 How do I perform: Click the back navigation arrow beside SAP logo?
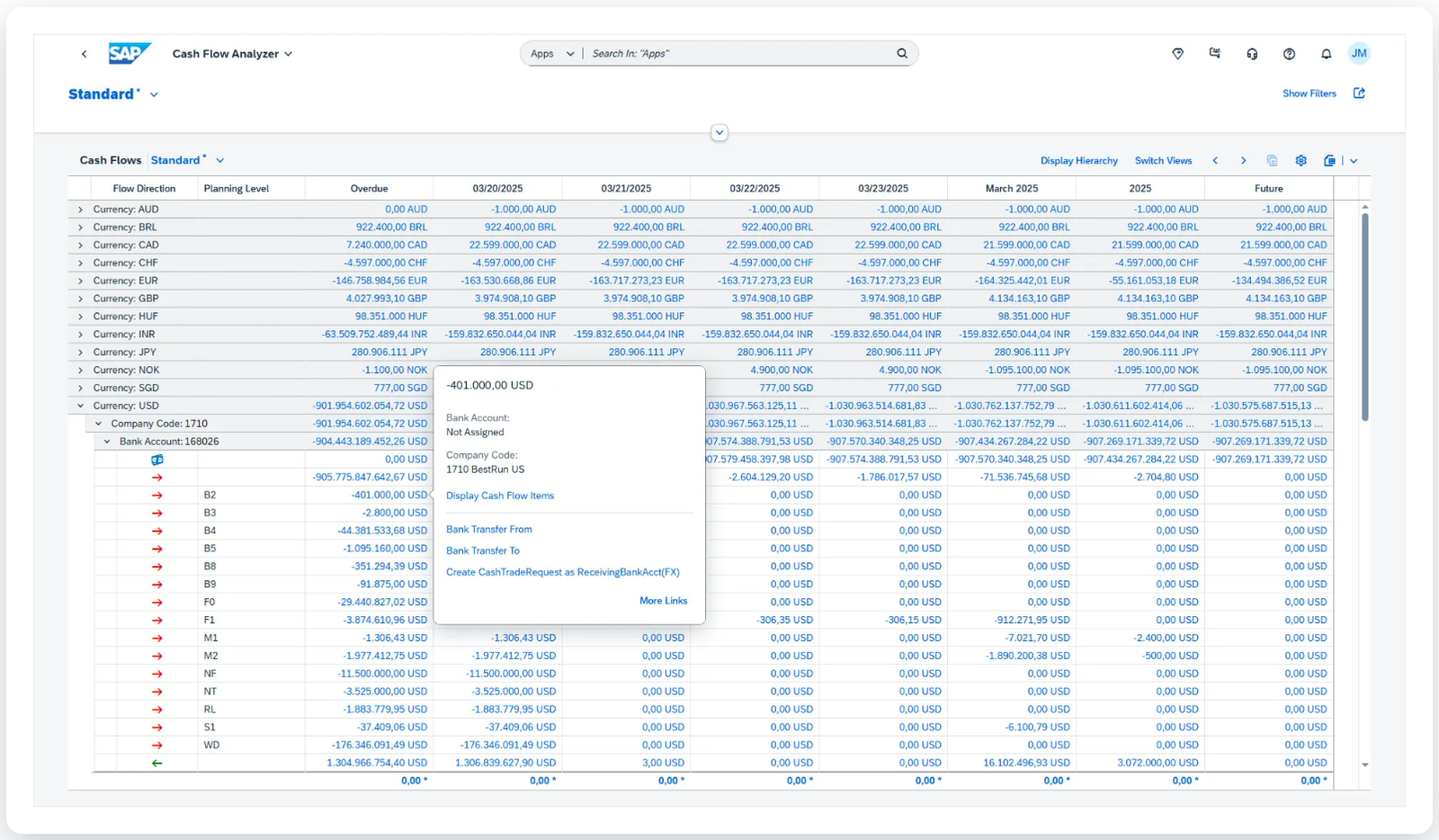click(85, 54)
